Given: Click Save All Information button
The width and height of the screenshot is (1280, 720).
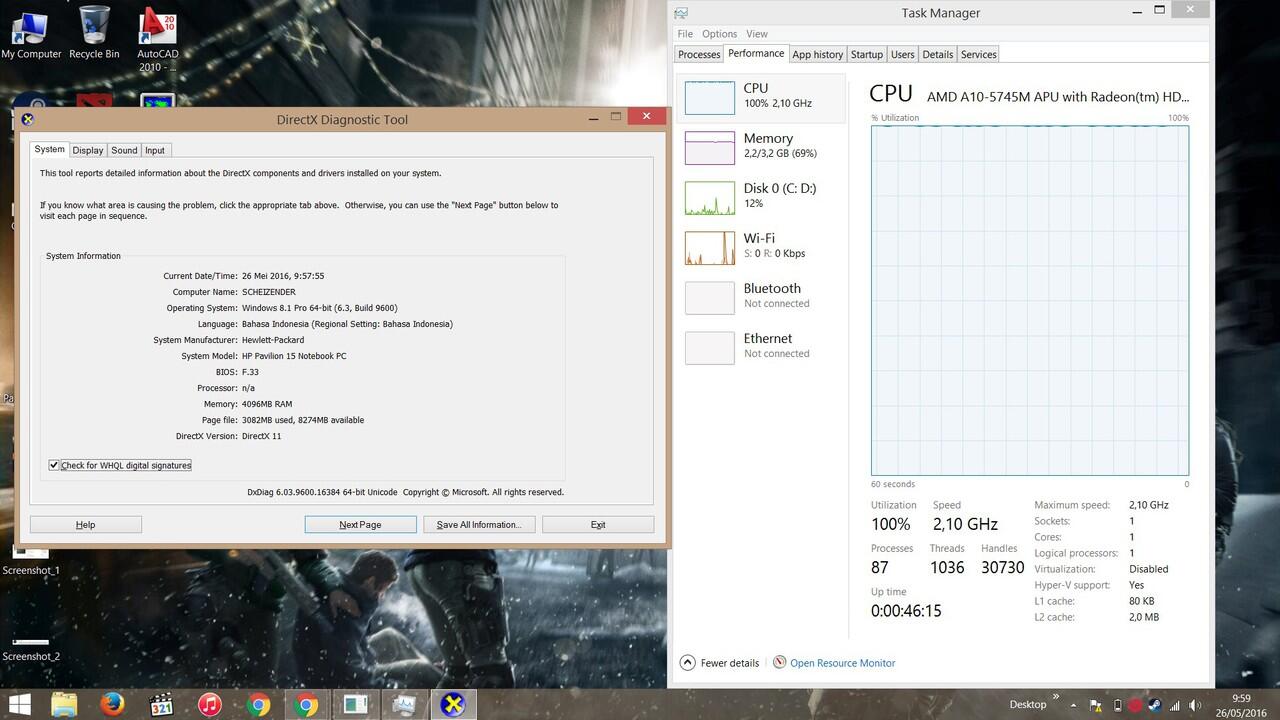Looking at the screenshot, I should [x=479, y=524].
